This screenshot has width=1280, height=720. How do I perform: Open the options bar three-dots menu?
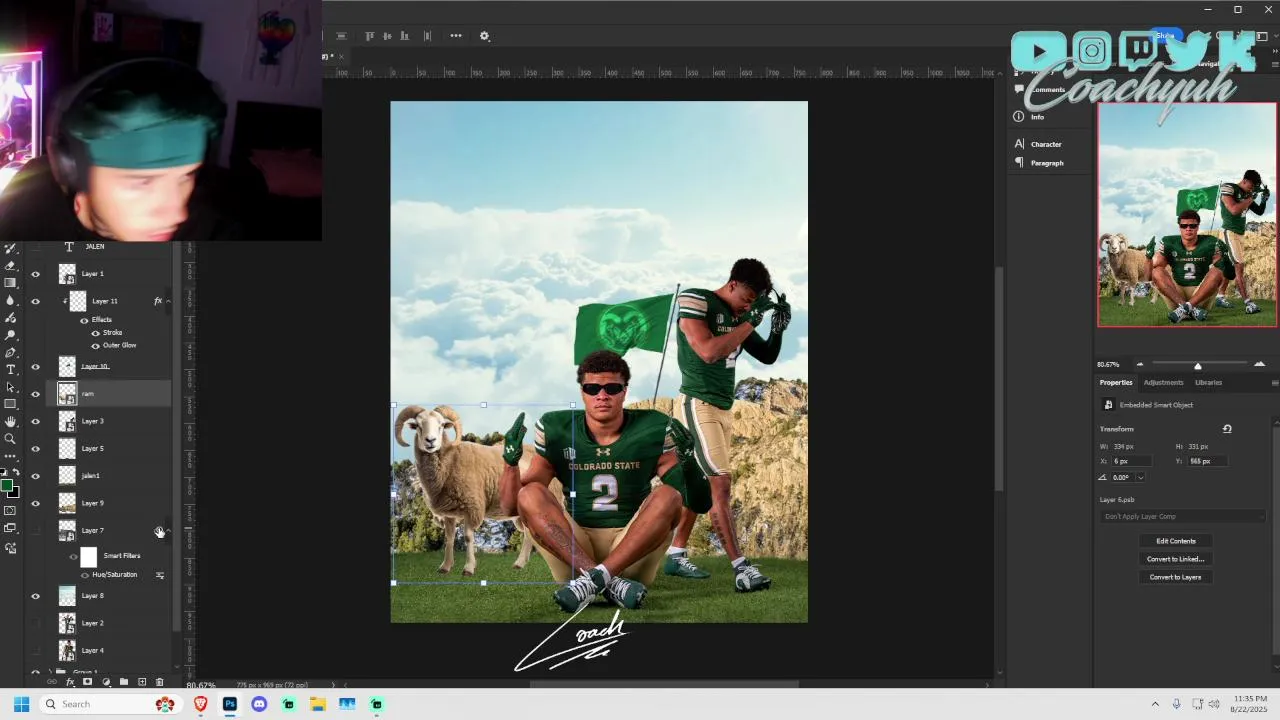tap(456, 36)
